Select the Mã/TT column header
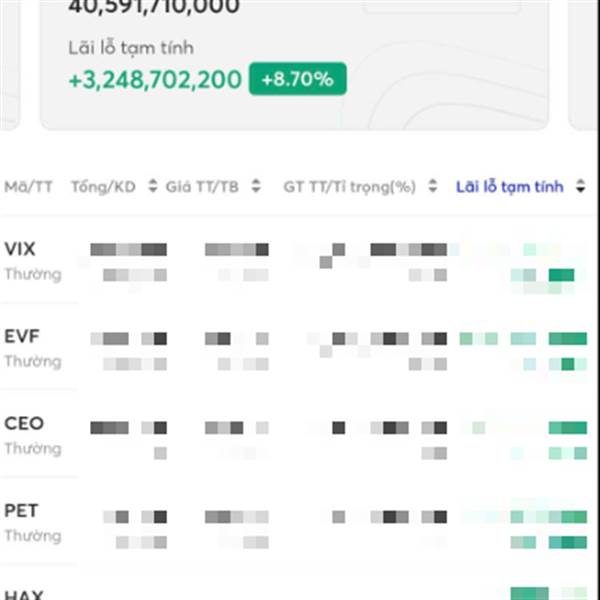Screen dimensions: 600x600 [28, 187]
